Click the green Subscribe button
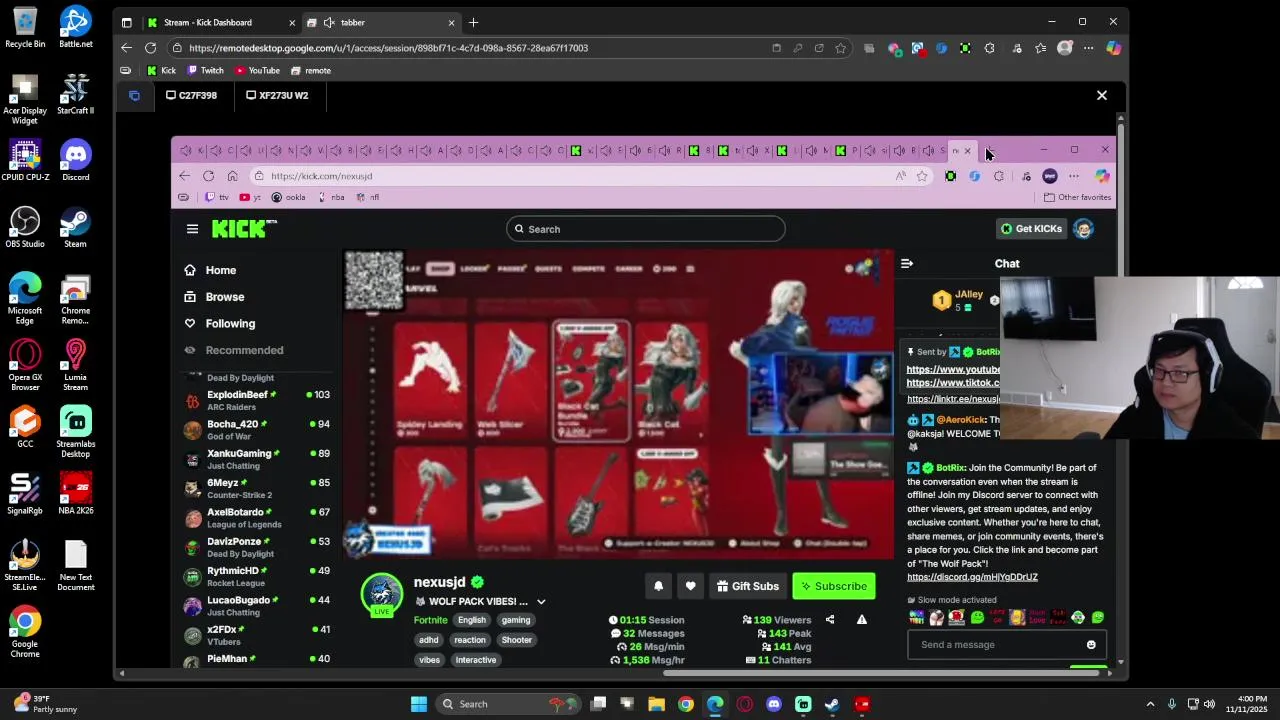The height and width of the screenshot is (720, 1280). pyautogui.click(x=833, y=586)
